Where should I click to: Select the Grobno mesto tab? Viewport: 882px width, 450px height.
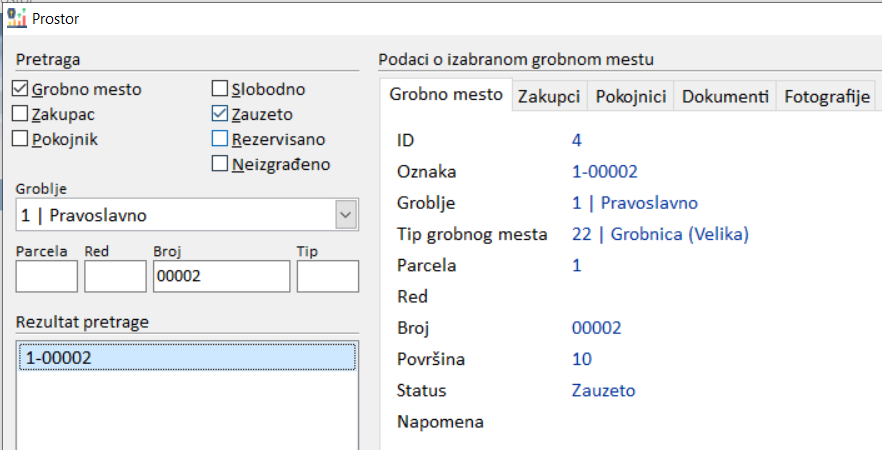446,95
